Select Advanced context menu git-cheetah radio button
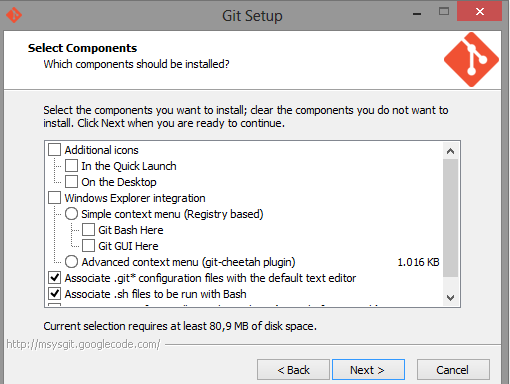The height and width of the screenshot is (384, 510). point(71,262)
